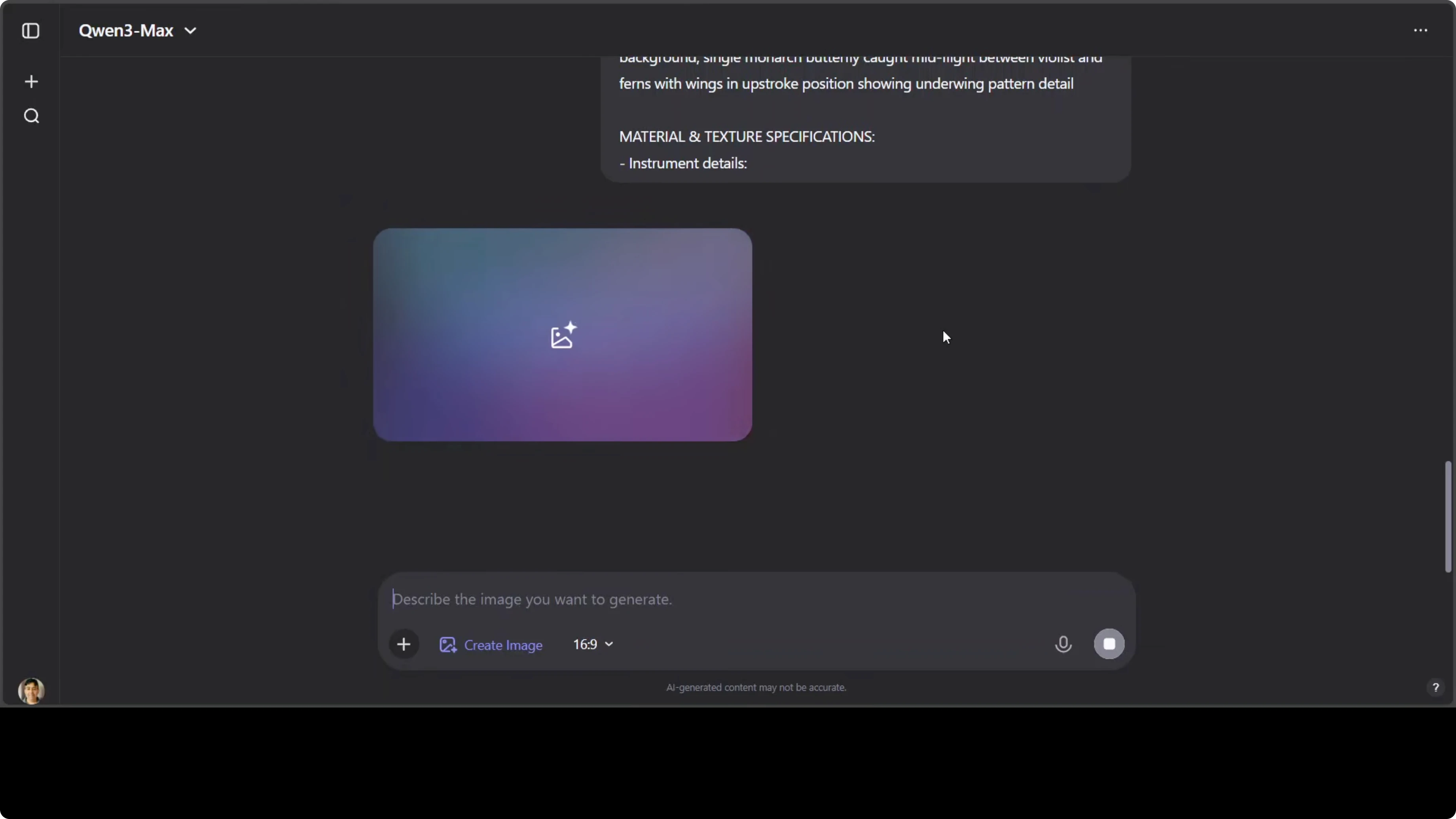This screenshot has height=819, width=1456.
Task: Click the attachment plus button in input box
Action: coord(404,645)
